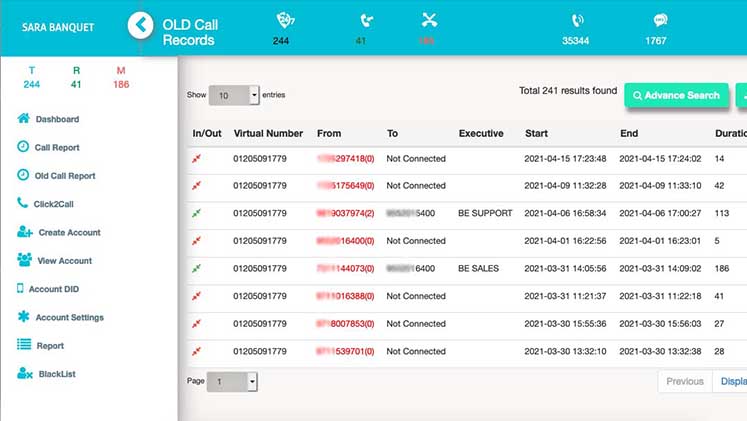747x421 pixels.
Task: Click the Advance Search button
Action: click(676, 95)
